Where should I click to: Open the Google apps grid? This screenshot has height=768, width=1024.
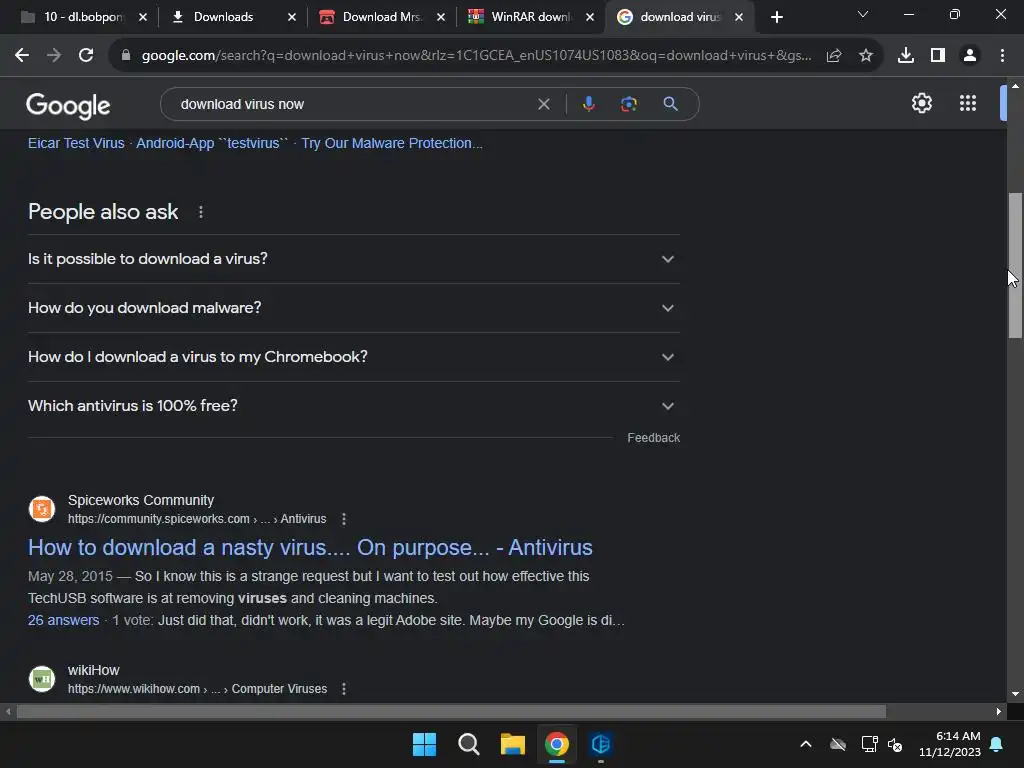[x=967, y=103]
